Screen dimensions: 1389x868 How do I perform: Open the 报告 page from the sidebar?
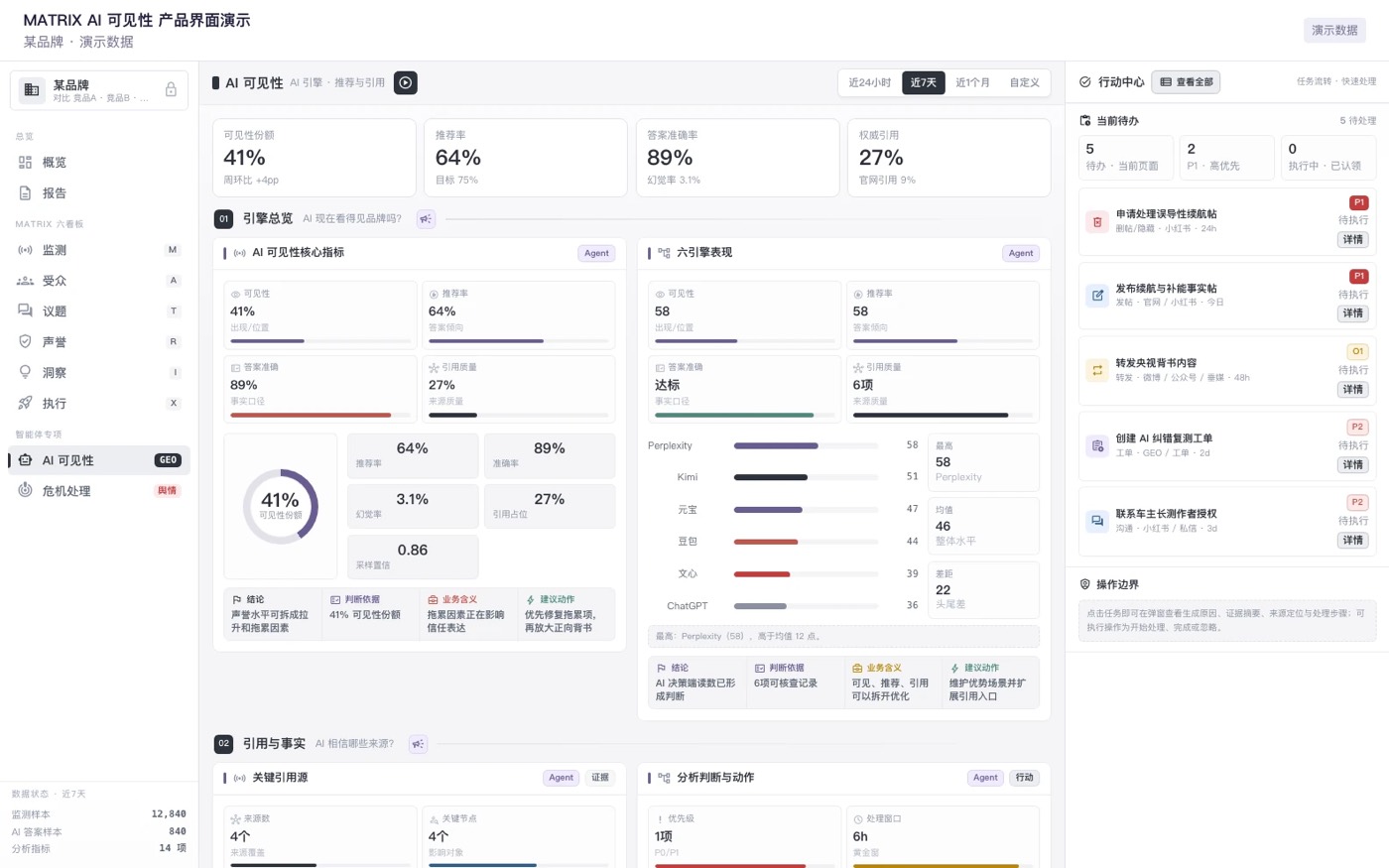click(x=99, y=193)
